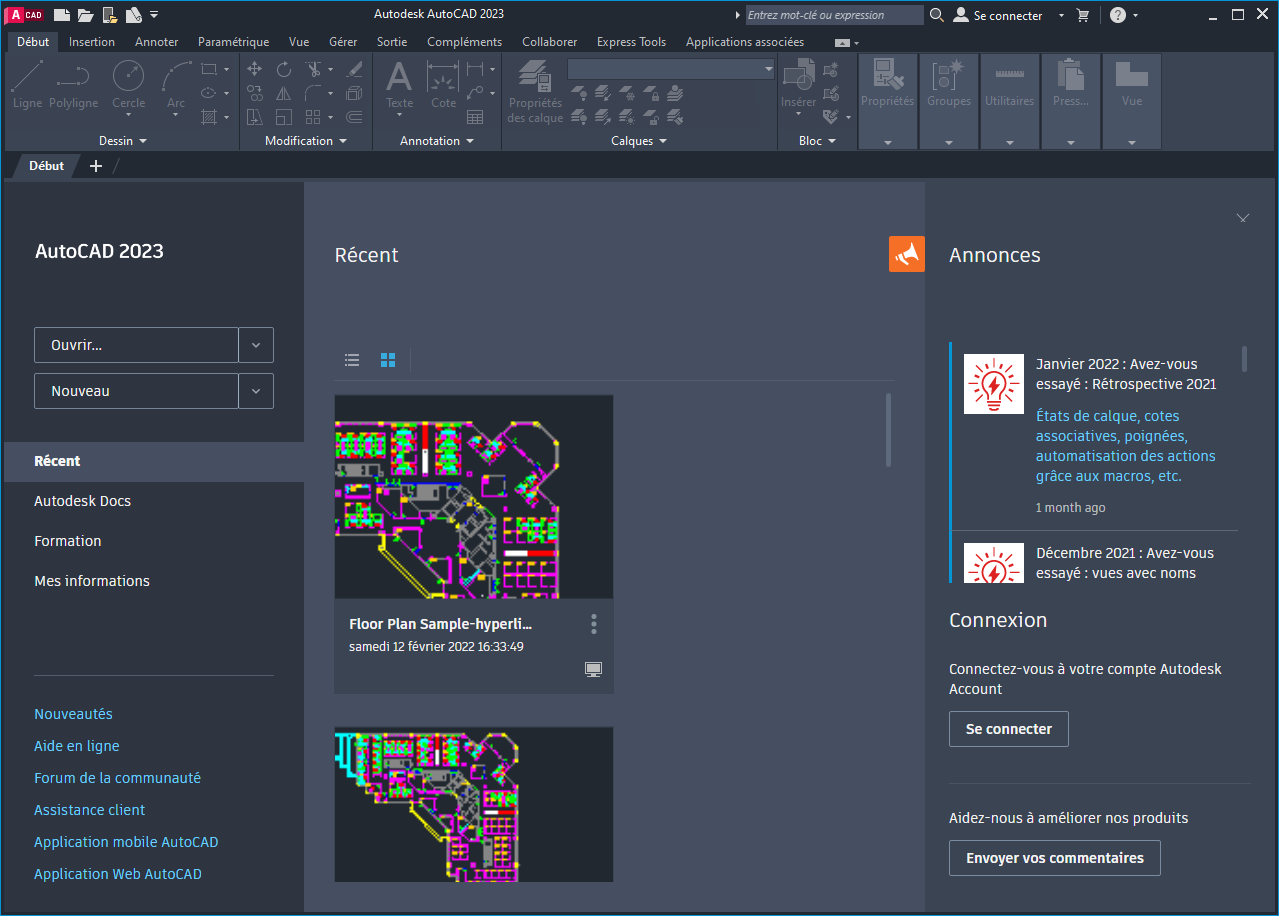Click the keyword search input field
The height and width of the screenshot is (916, 1279).
(x=835, y=15)
